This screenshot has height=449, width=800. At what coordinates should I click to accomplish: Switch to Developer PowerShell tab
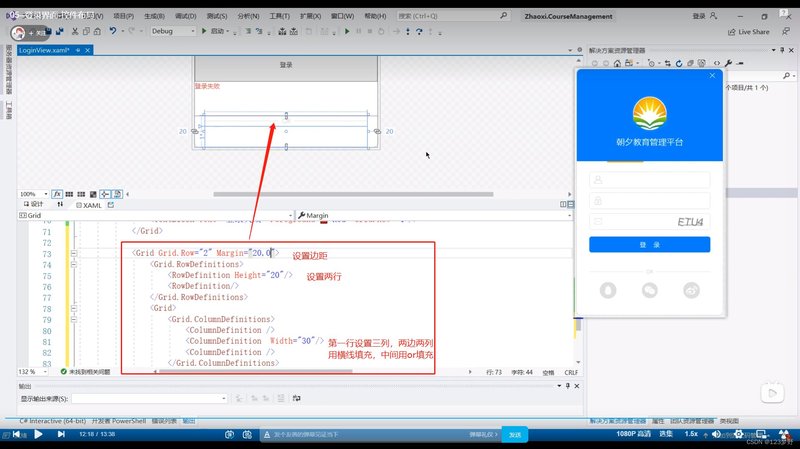118,421
